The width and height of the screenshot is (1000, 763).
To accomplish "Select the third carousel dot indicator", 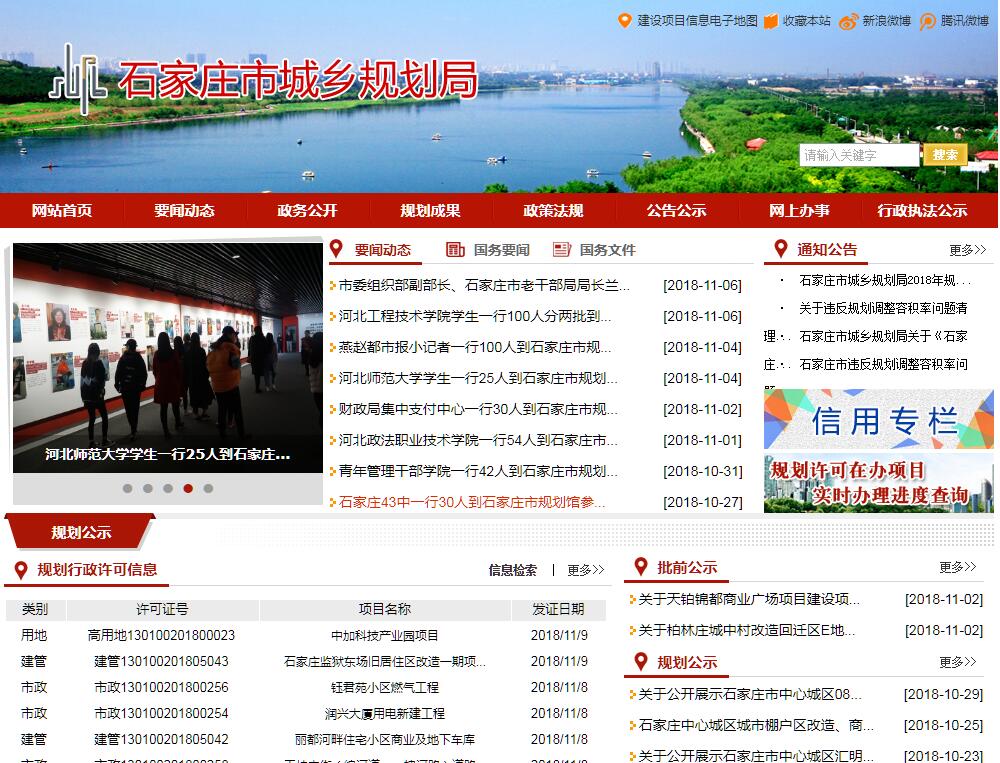I will [168, 489].
